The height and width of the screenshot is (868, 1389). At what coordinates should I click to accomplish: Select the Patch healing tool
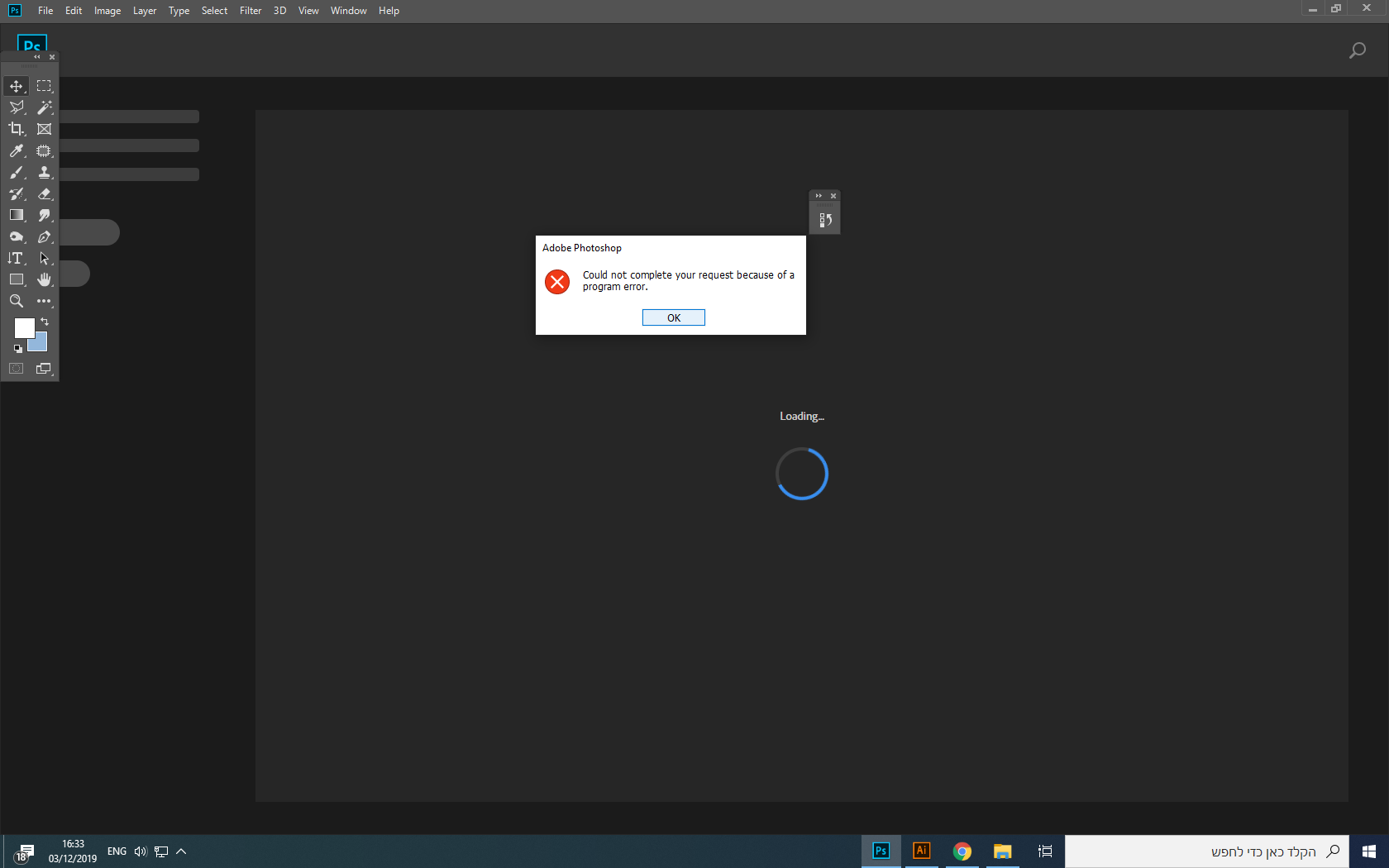[44, 150]
